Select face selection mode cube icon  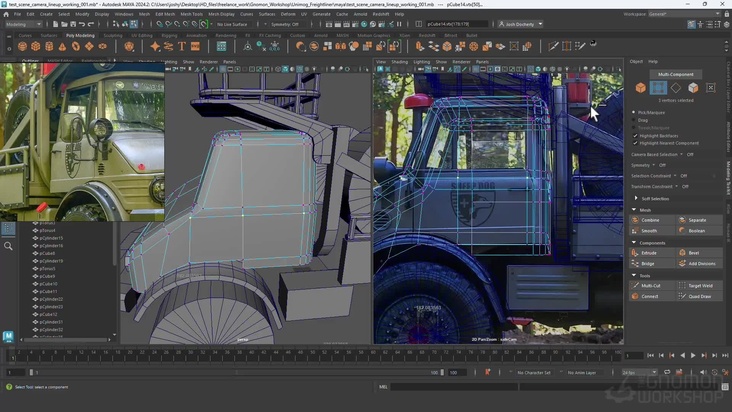(x=693, y=87)
